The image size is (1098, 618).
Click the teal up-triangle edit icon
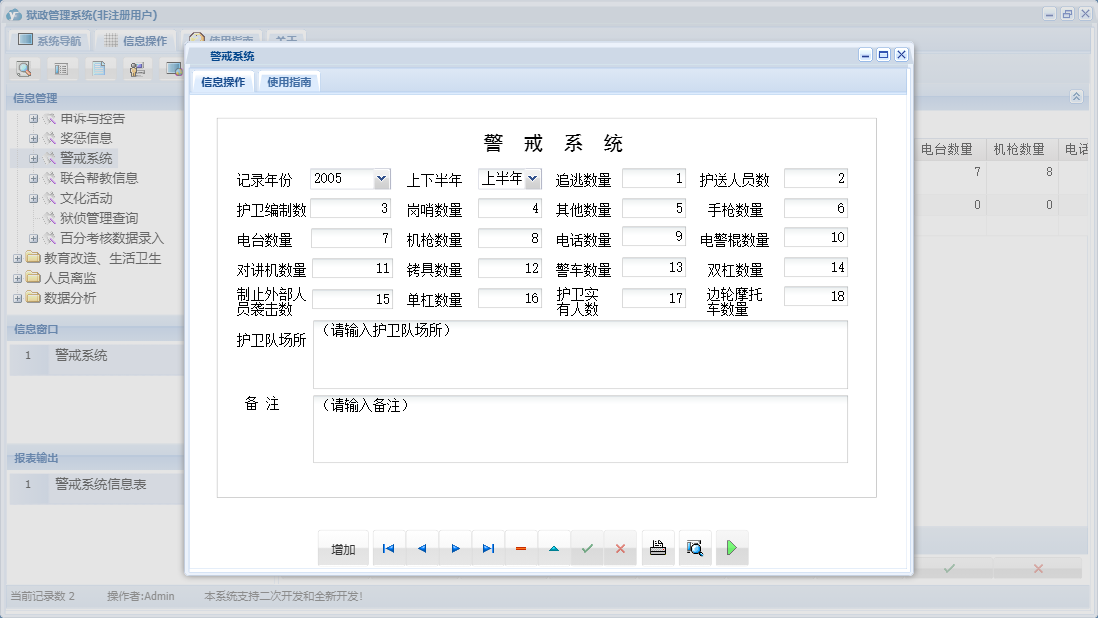pyautogui.click(x=554, y=548)
